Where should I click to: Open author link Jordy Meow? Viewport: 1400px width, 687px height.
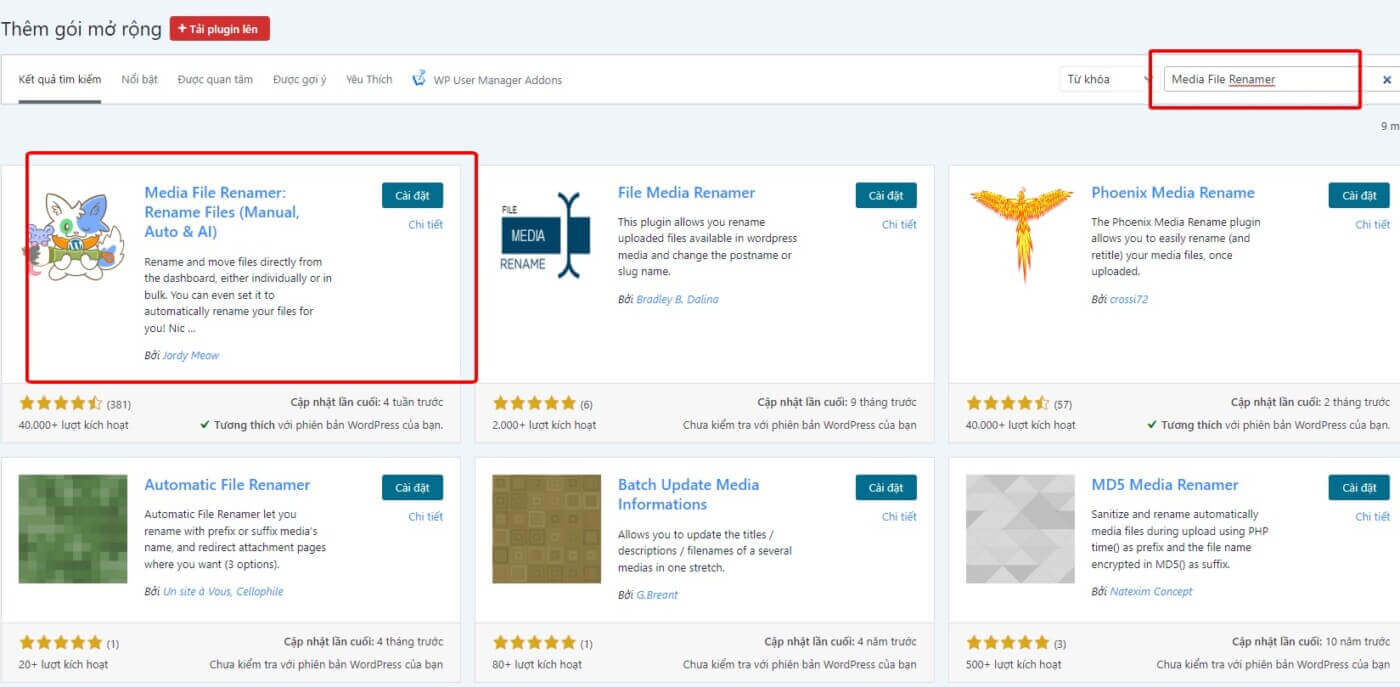(x=190, y=355)
